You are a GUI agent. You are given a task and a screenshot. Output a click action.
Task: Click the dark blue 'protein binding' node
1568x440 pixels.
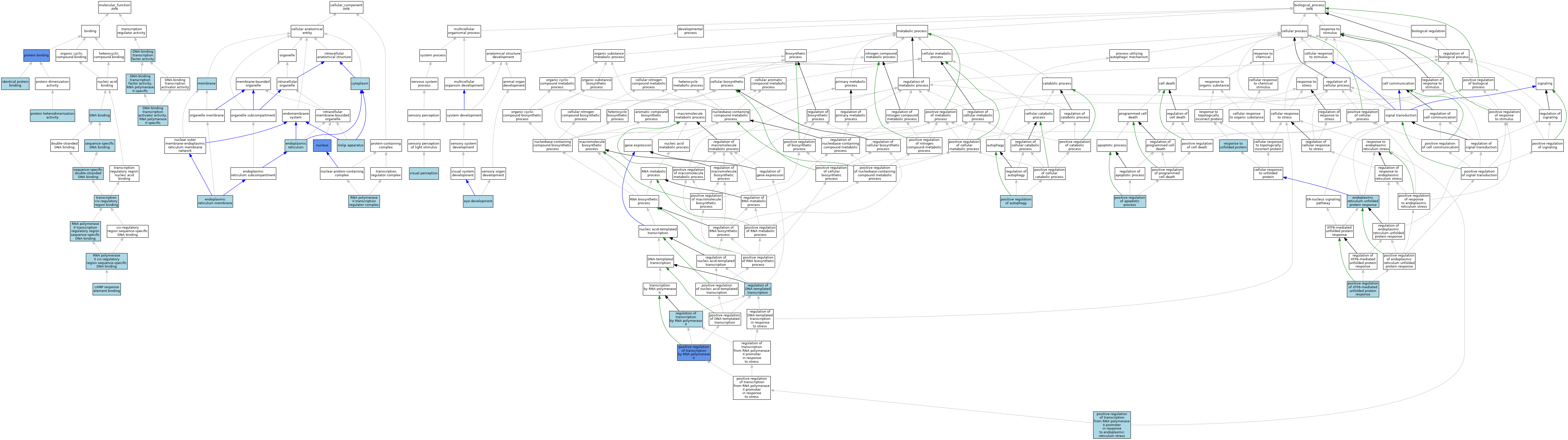coord(36,55)
